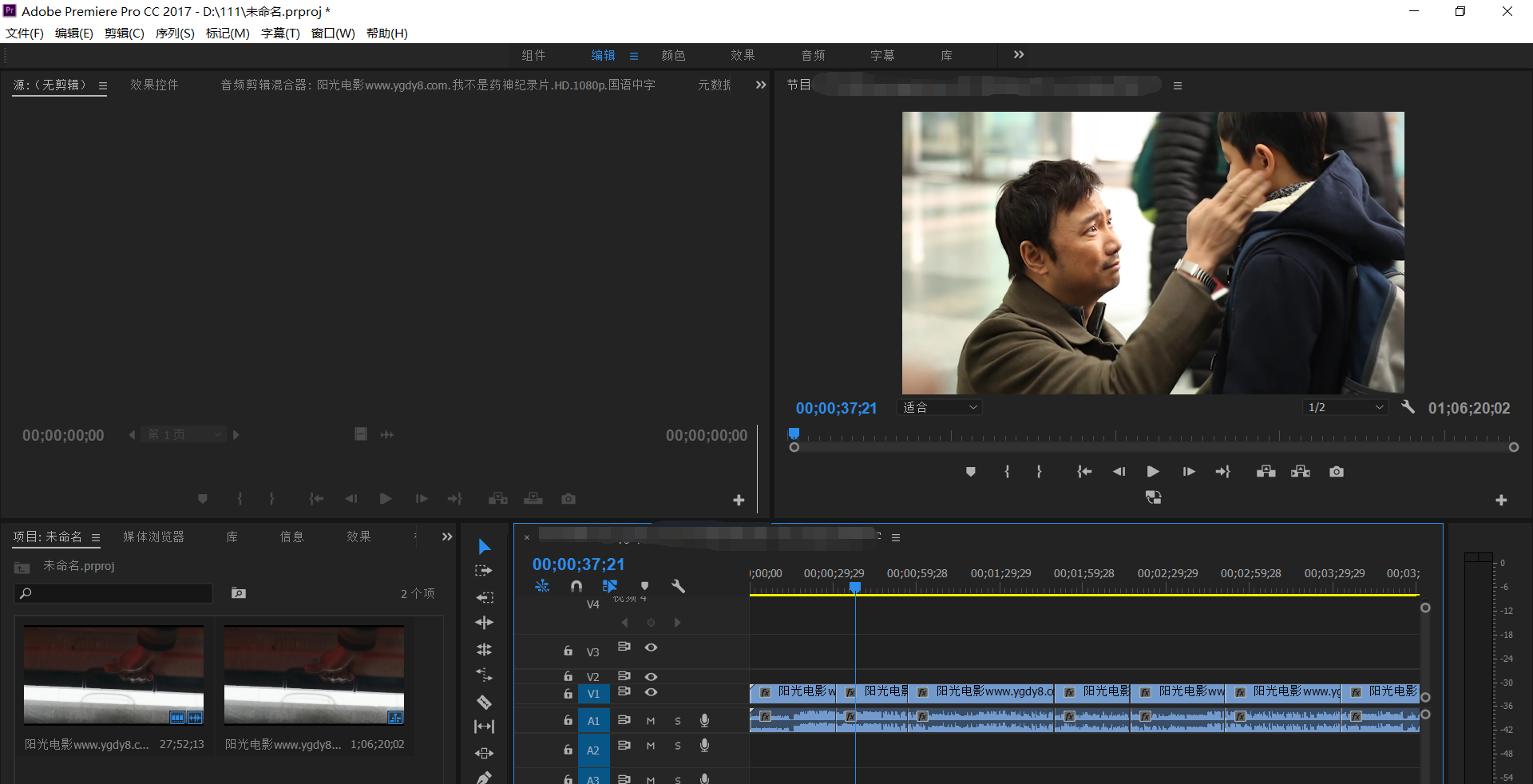
Task: Click timeline ruler playhead marker
Action: coord(855,588)
